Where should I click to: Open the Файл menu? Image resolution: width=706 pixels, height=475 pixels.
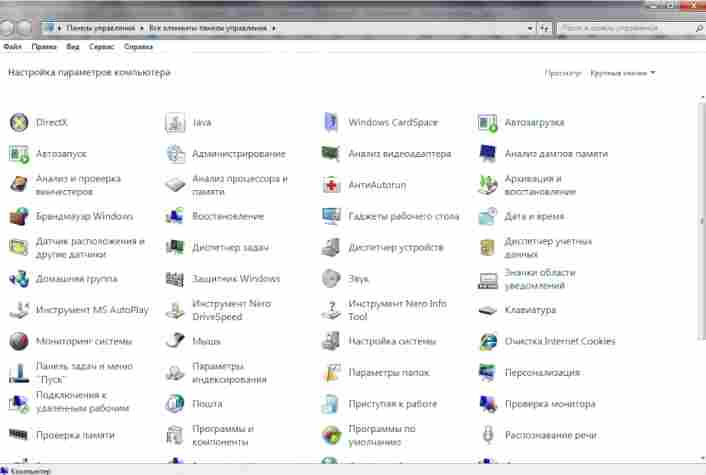click(x=13, y=46)
